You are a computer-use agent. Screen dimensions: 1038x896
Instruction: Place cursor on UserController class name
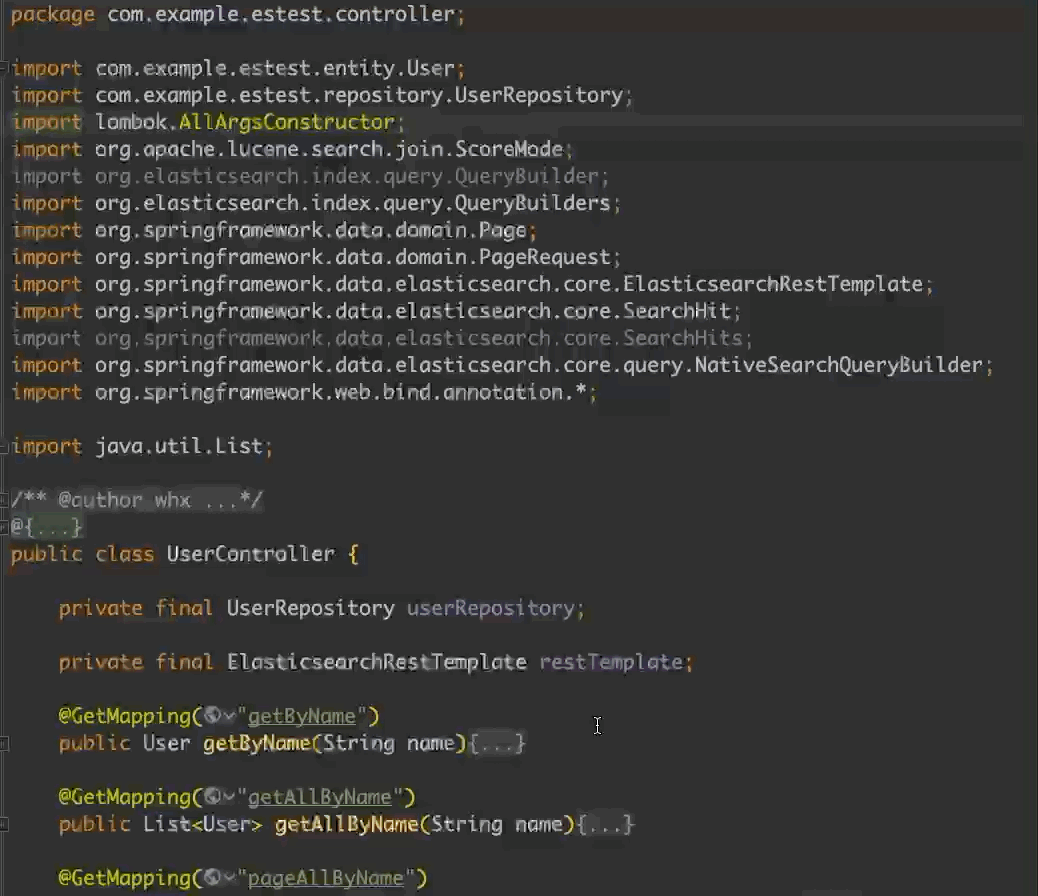(x=251, y=554)
